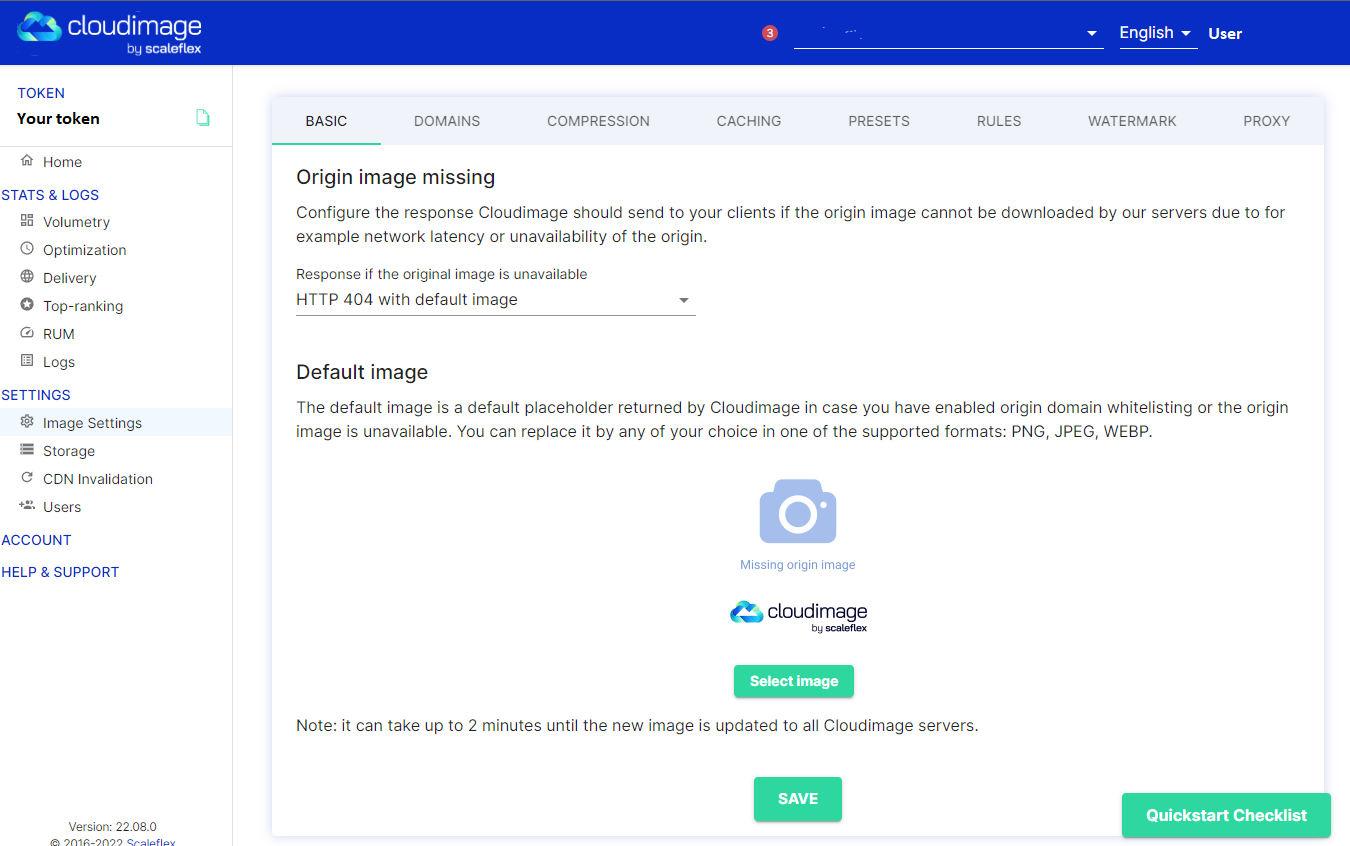Click the Delivery globe icon

tap(27, 277)
